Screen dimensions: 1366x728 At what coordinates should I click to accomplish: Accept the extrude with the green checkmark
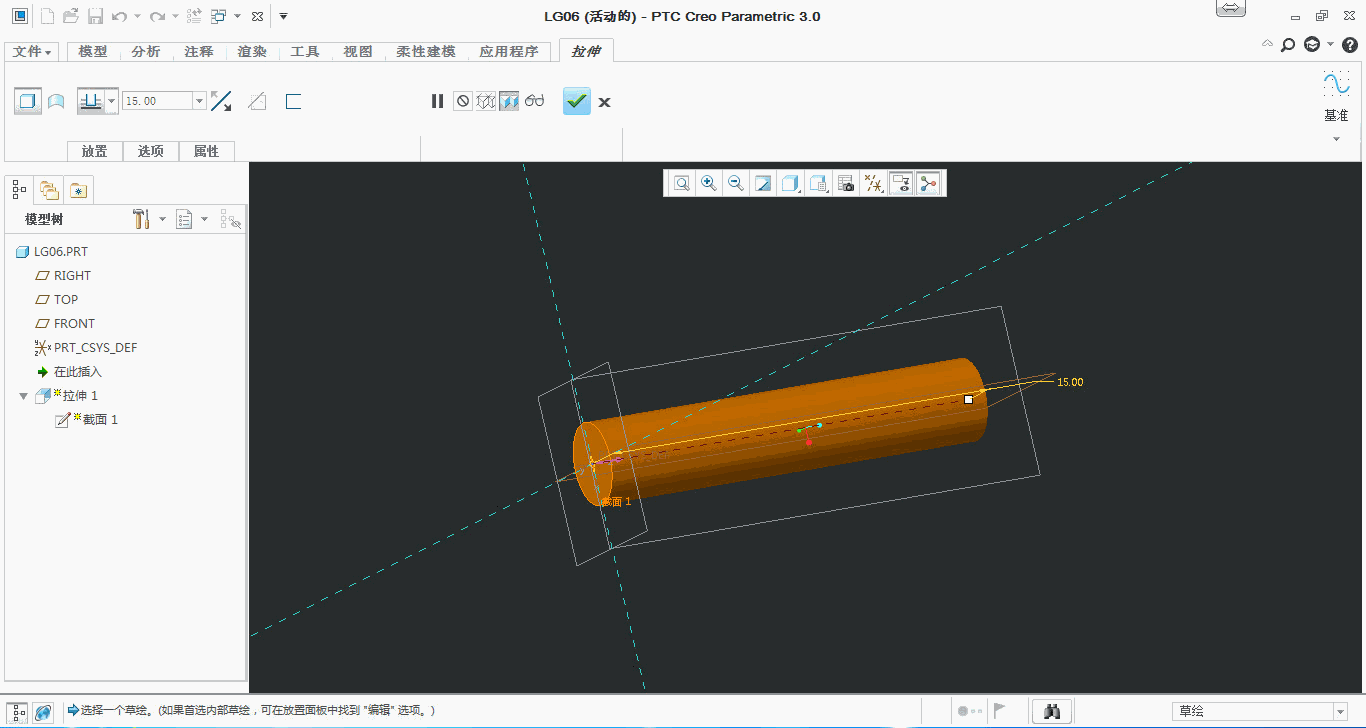(x=577, y=101)
